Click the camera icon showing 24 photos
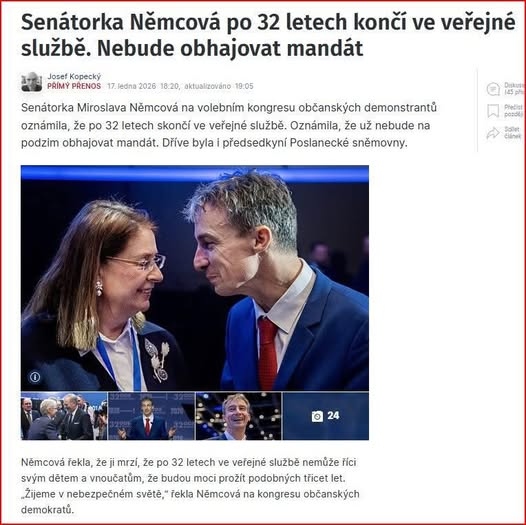This screenshot has height=525, width=526. click(x=317, y=416)
